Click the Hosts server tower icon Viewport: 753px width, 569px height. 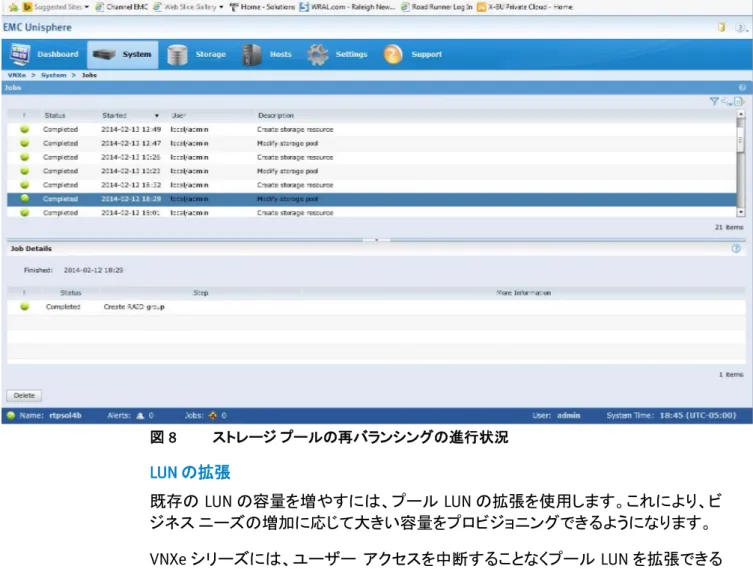click(x=252, y=54)
